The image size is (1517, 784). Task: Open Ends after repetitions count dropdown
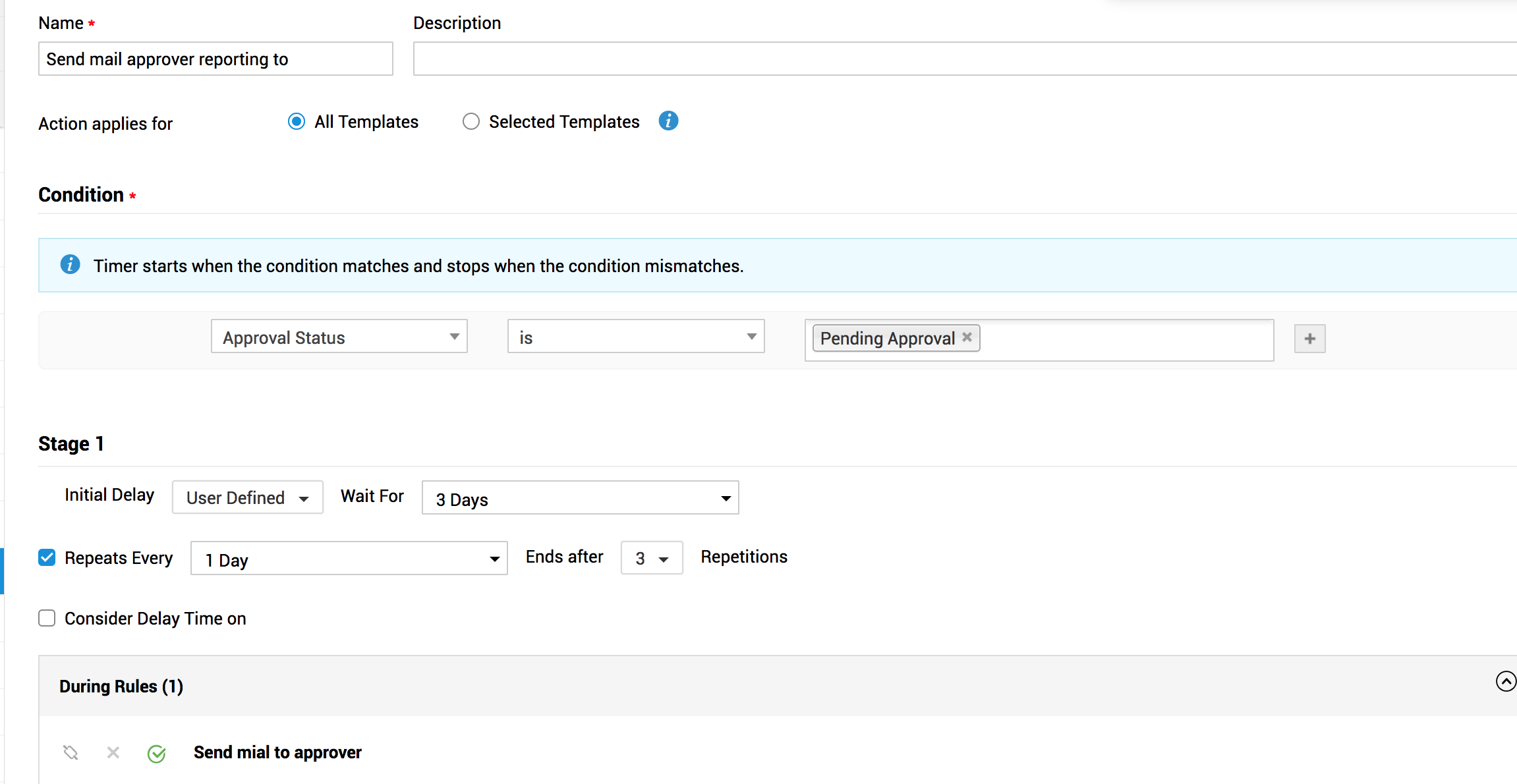[651, 559]
